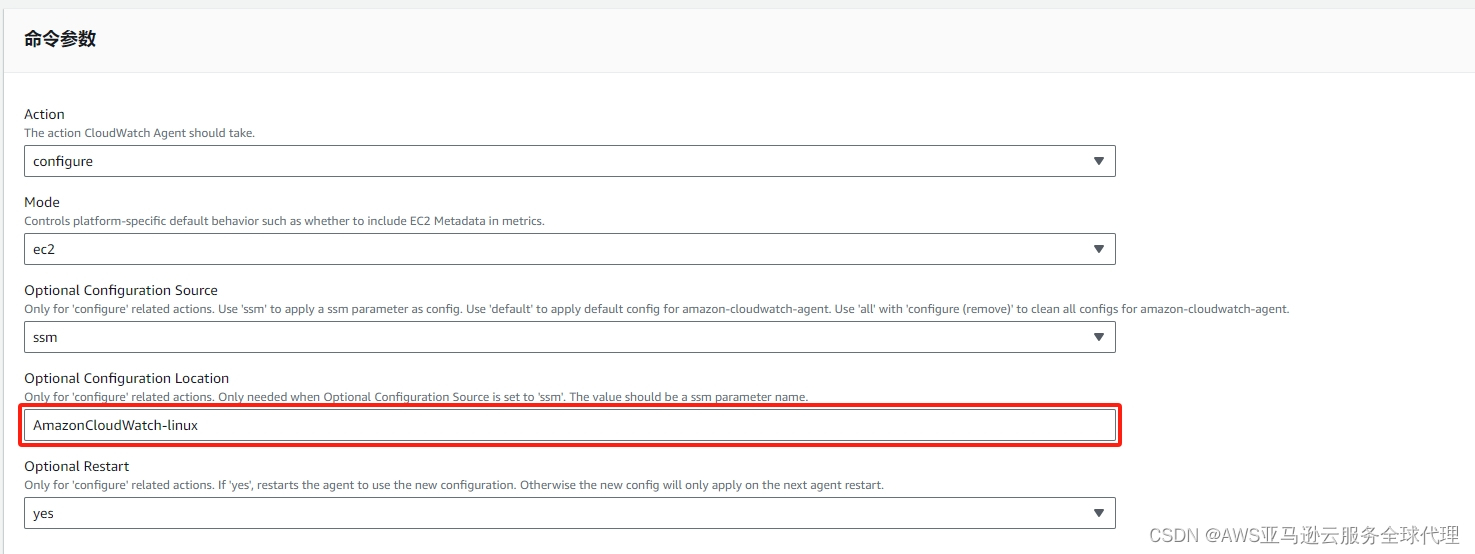The image size is (1475, 554).
Task: Click the AmazonCloudWatch-linux configuration location field
Action: (569, 425)
